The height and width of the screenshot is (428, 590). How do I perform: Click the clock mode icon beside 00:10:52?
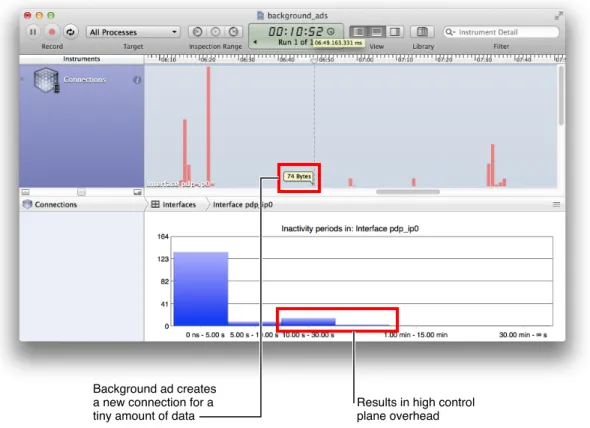[331, 32]
